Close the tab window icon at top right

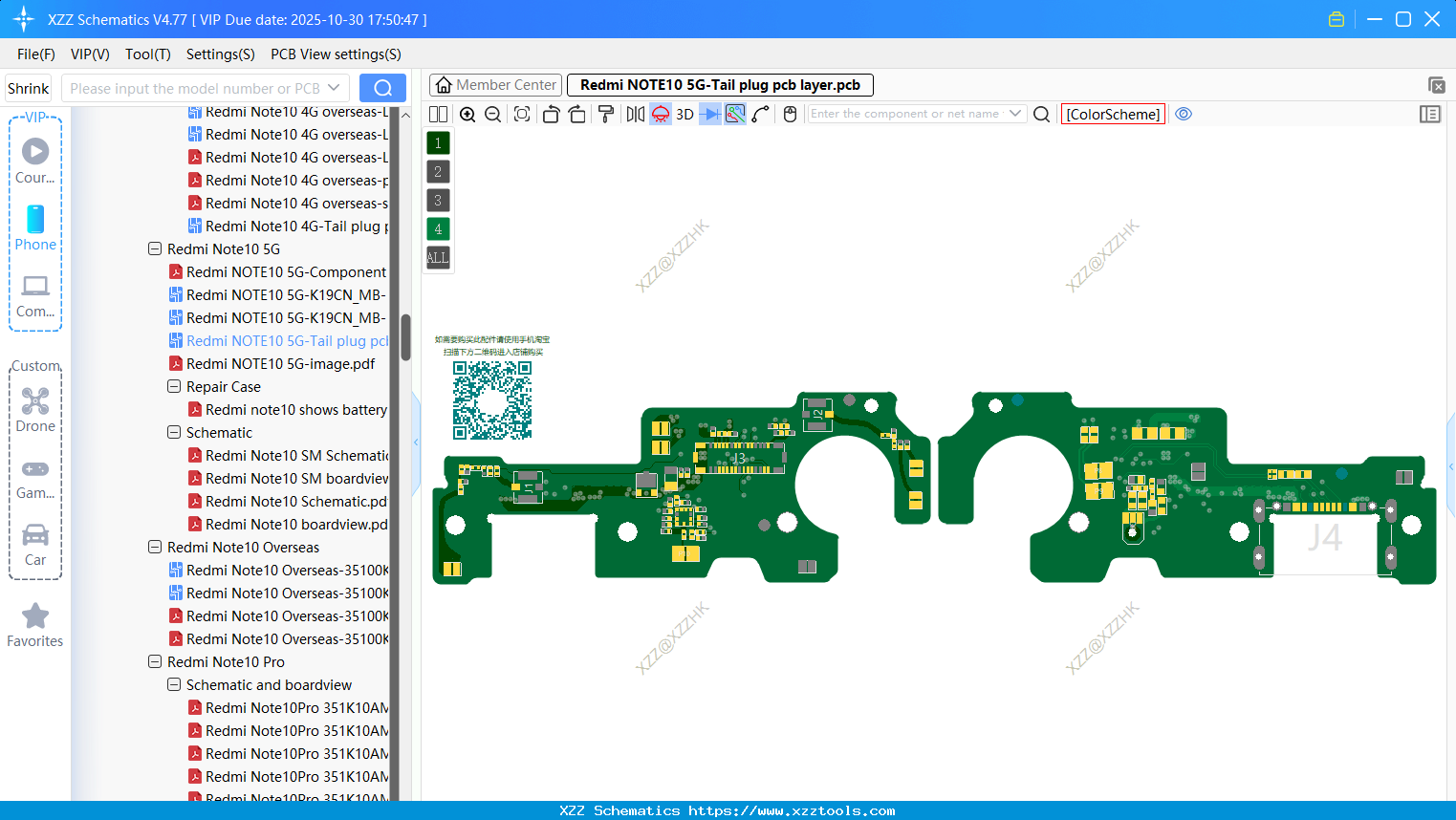pos(1436,85)
